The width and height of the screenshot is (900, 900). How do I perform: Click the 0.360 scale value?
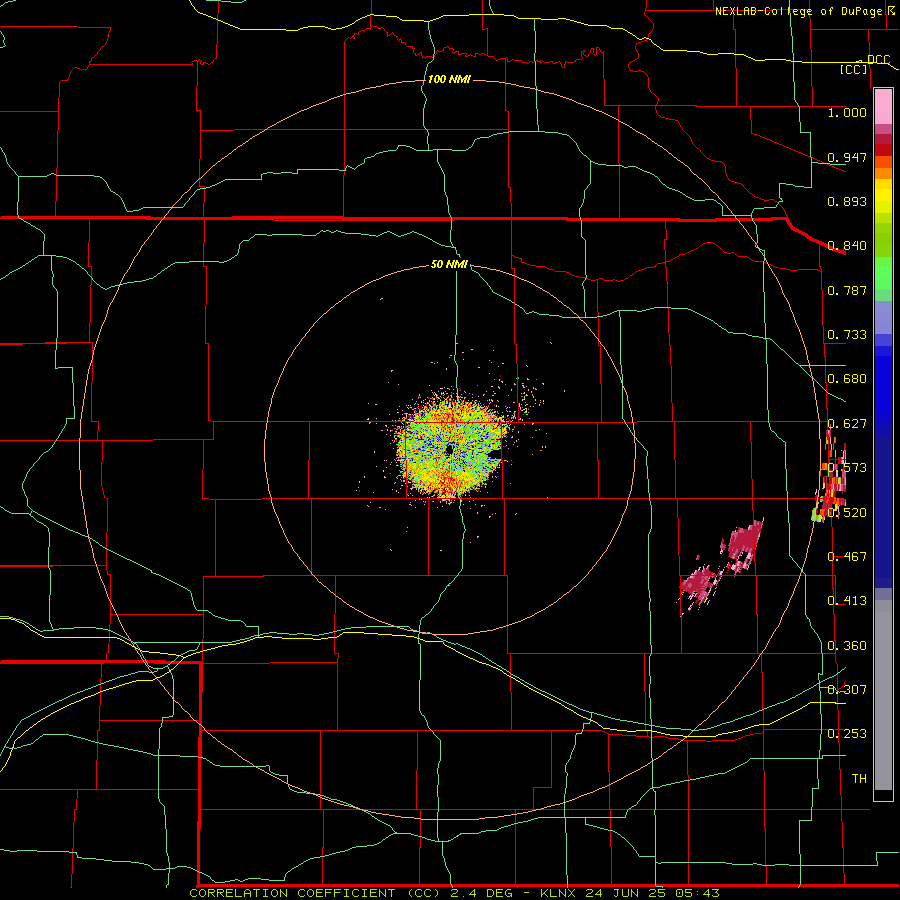(847, 646)
